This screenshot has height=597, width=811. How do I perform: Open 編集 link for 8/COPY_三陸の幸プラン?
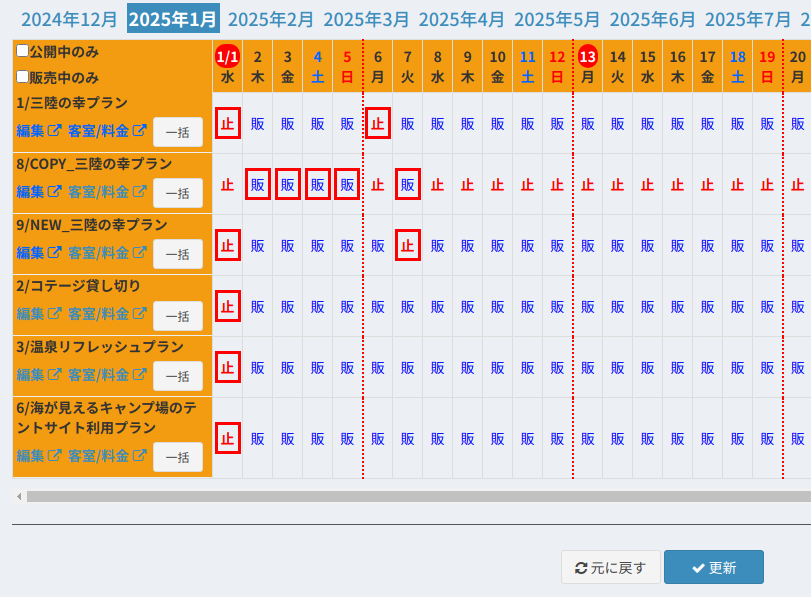[x=39, y=192]
